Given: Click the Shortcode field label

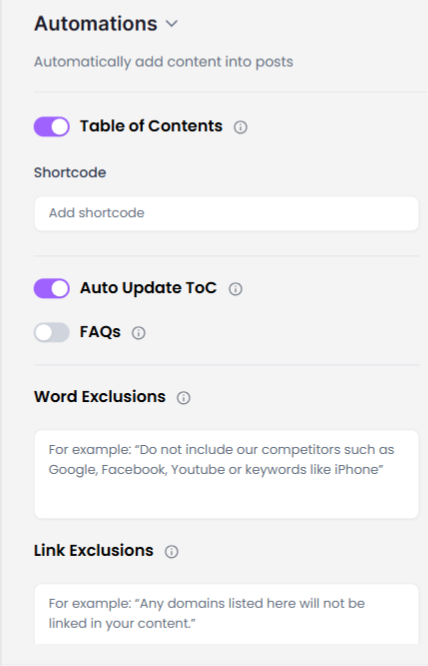Looking at the screenshot, I should point(70,172).
